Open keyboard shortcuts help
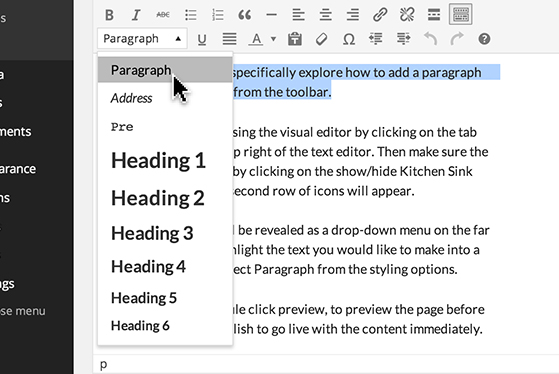Image resolution: width=559 pixels, height=374 pixels. (484, 39)
